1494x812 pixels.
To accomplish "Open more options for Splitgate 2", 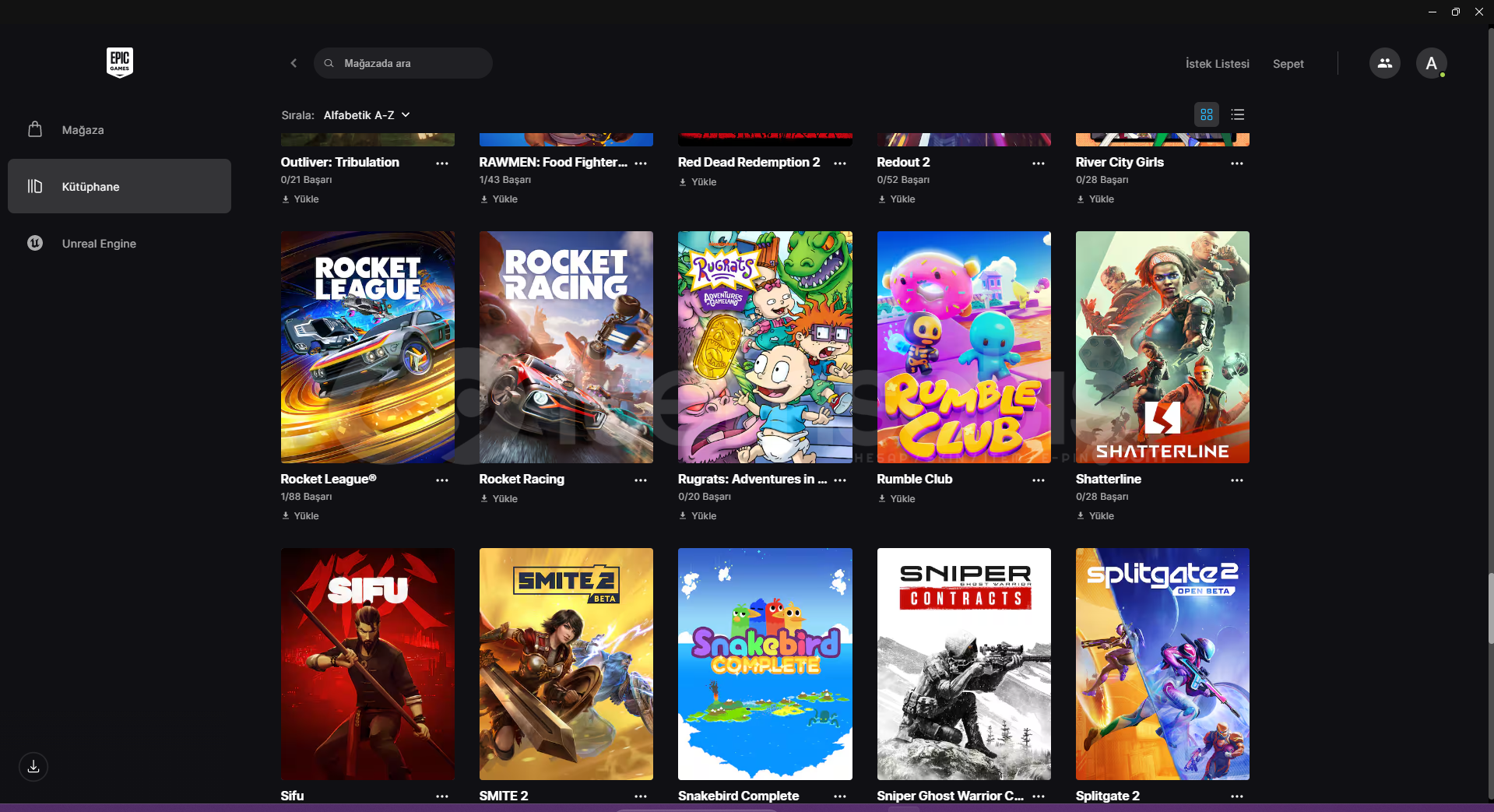I will pos(1237,796).
